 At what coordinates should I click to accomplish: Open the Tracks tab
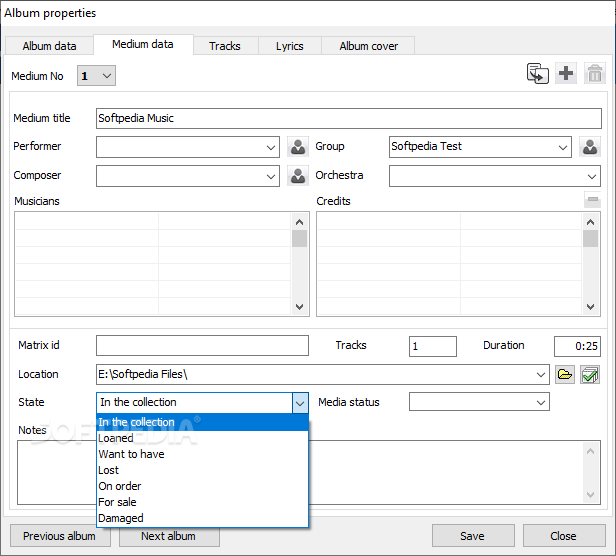pyautogui.click(x=225, y=46)
